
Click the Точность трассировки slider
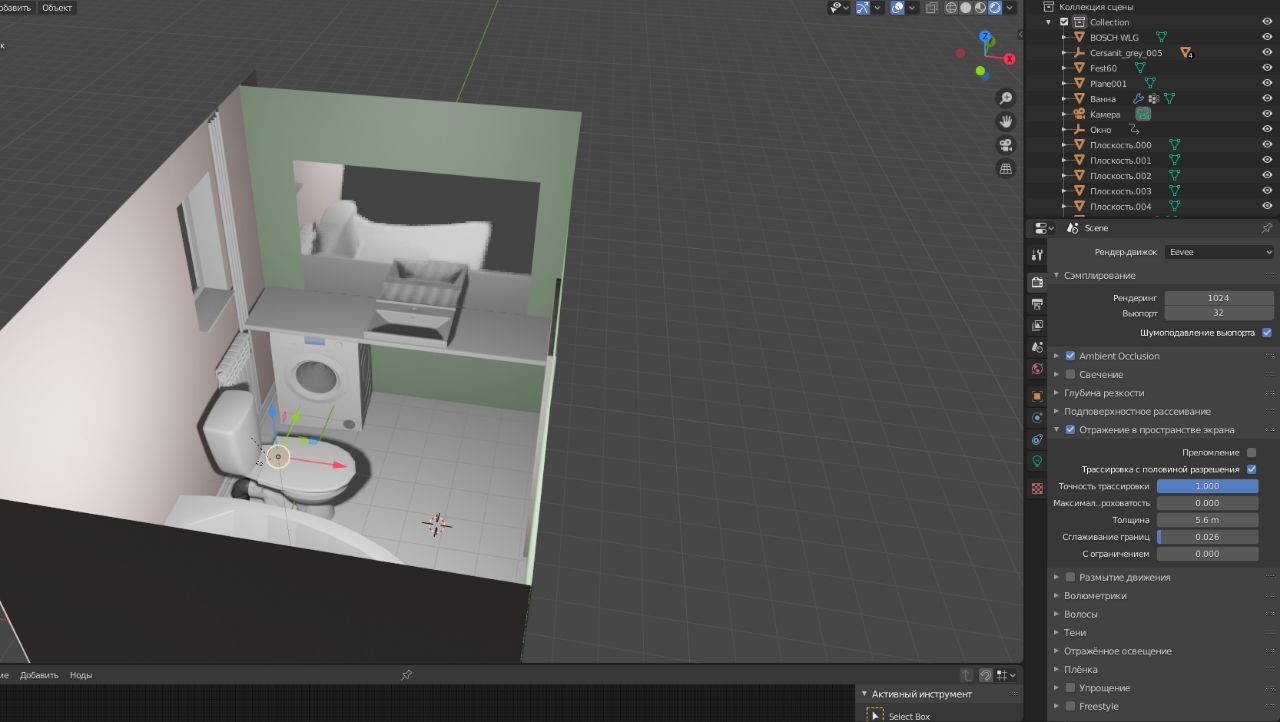coord(1207,486)
